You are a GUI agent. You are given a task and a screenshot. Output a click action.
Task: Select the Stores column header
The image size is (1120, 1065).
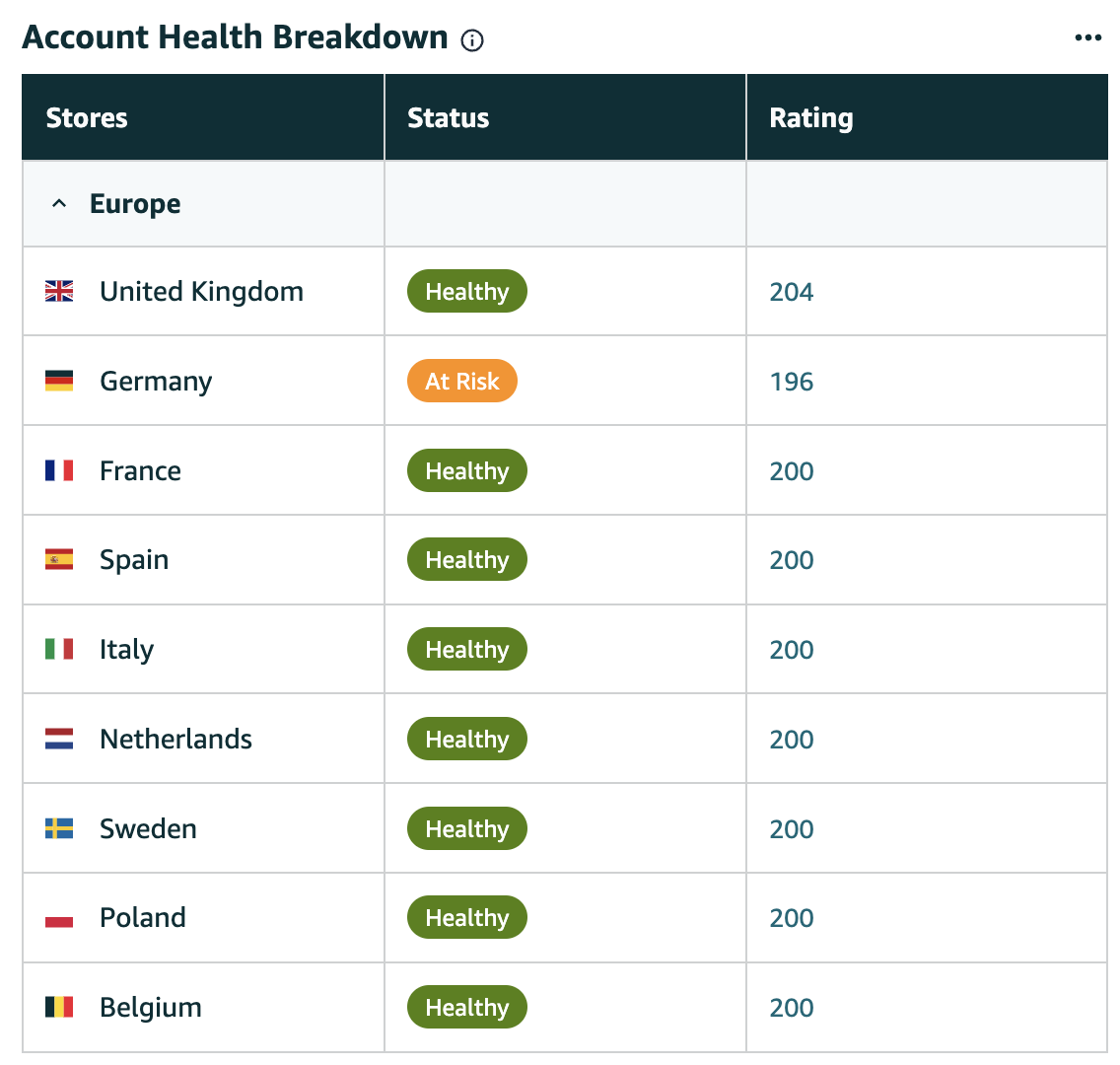pyautogui.click(x=87, y=118)
